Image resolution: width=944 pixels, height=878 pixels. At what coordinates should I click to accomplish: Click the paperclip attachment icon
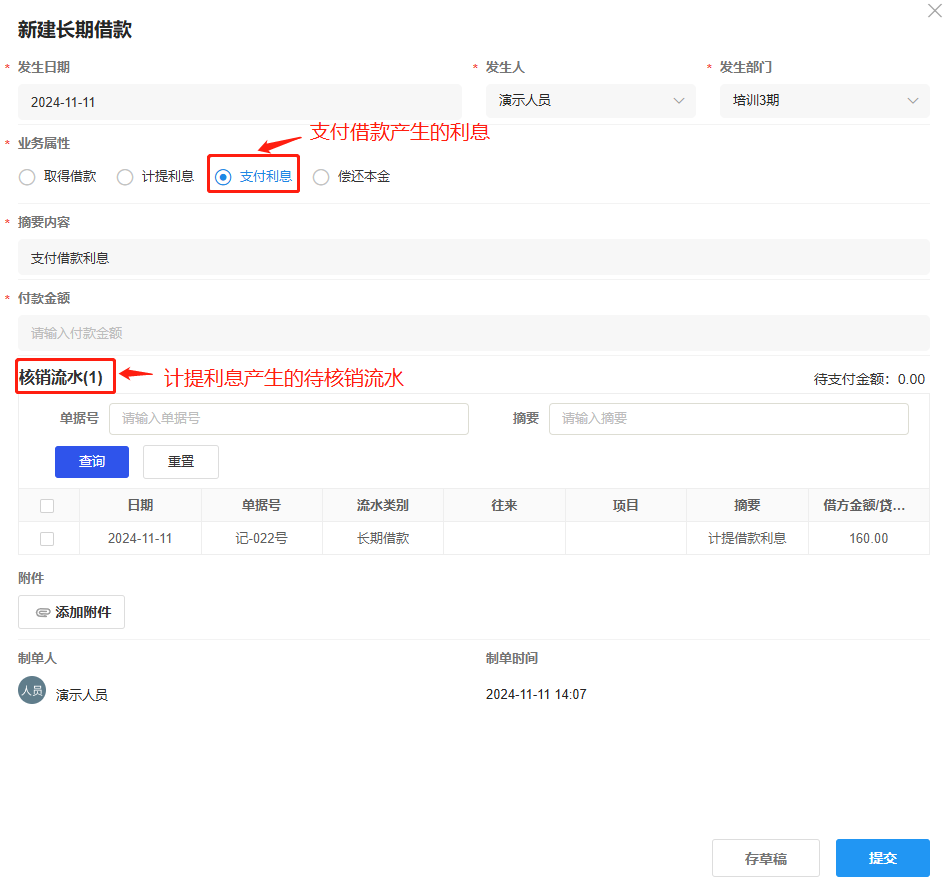(x=43, y=611)
